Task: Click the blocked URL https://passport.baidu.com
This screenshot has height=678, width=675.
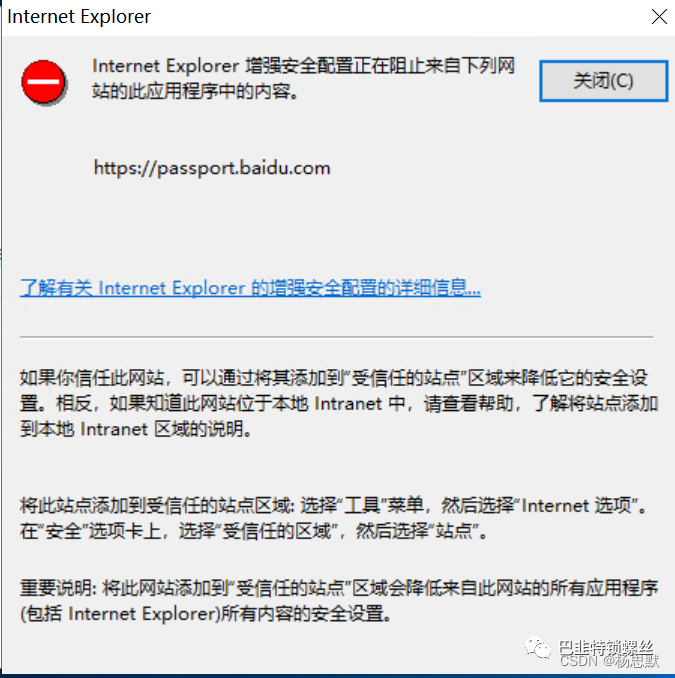Action: click(x=212, y=168)
